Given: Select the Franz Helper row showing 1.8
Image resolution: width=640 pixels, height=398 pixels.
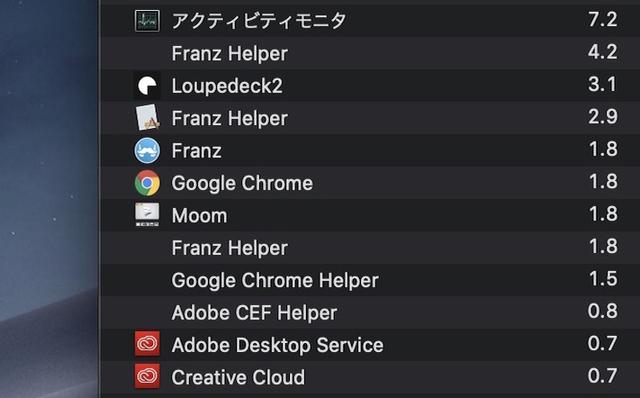Looking at the screenshot, I should tap(370, 247).
